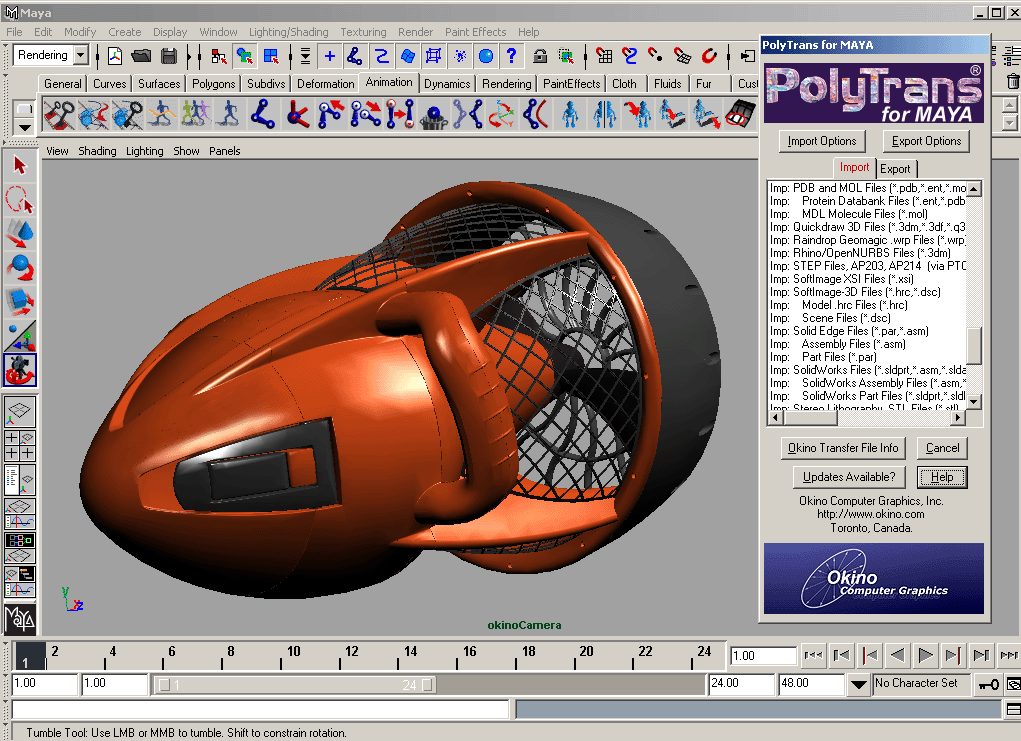This screenshot has width=1021, height=741.
Task: Activate the Rotate tool with sphere icon
Action: point(20,267)
